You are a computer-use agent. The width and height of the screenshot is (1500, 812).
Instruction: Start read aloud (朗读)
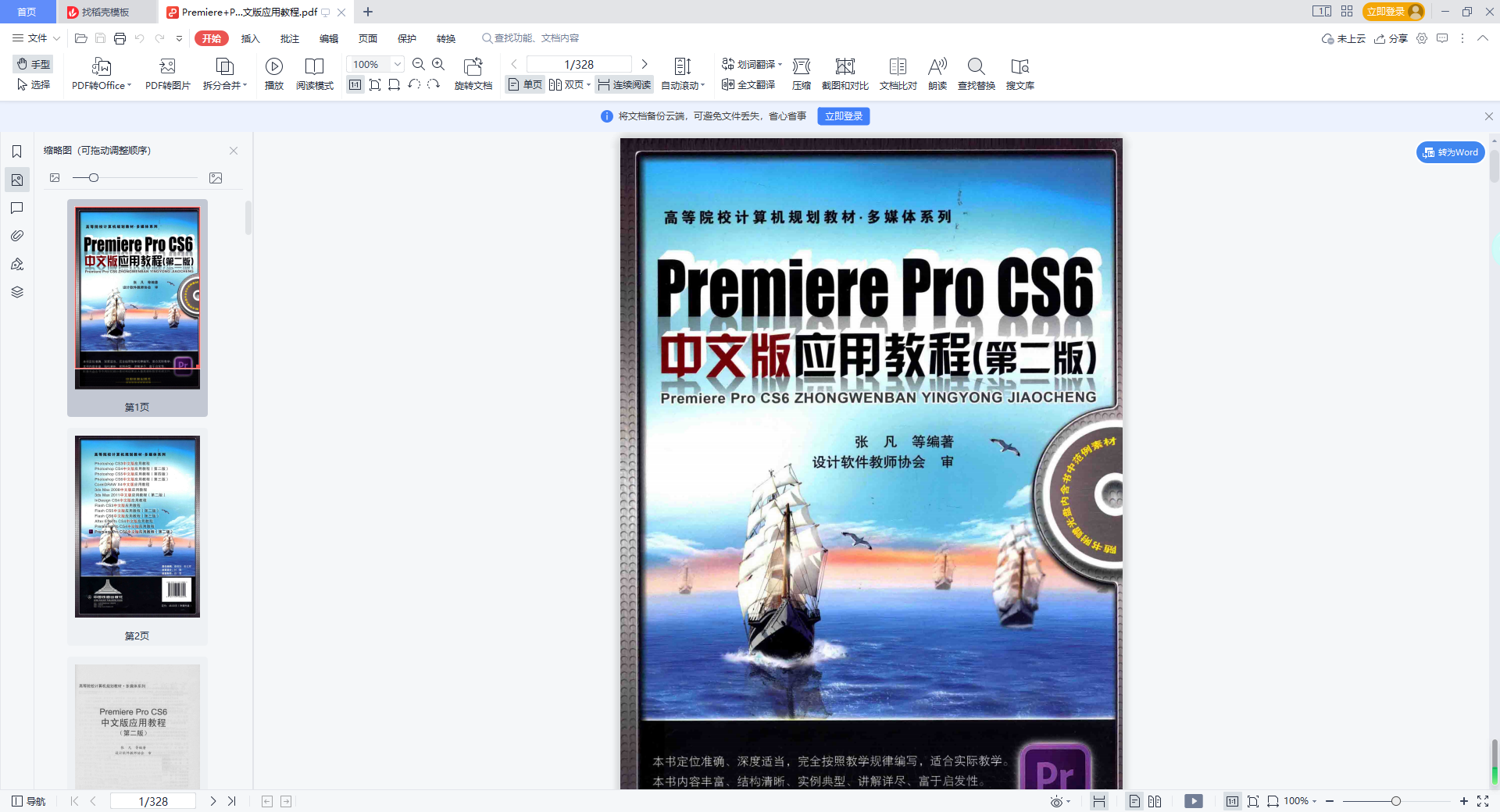point(937,74)
